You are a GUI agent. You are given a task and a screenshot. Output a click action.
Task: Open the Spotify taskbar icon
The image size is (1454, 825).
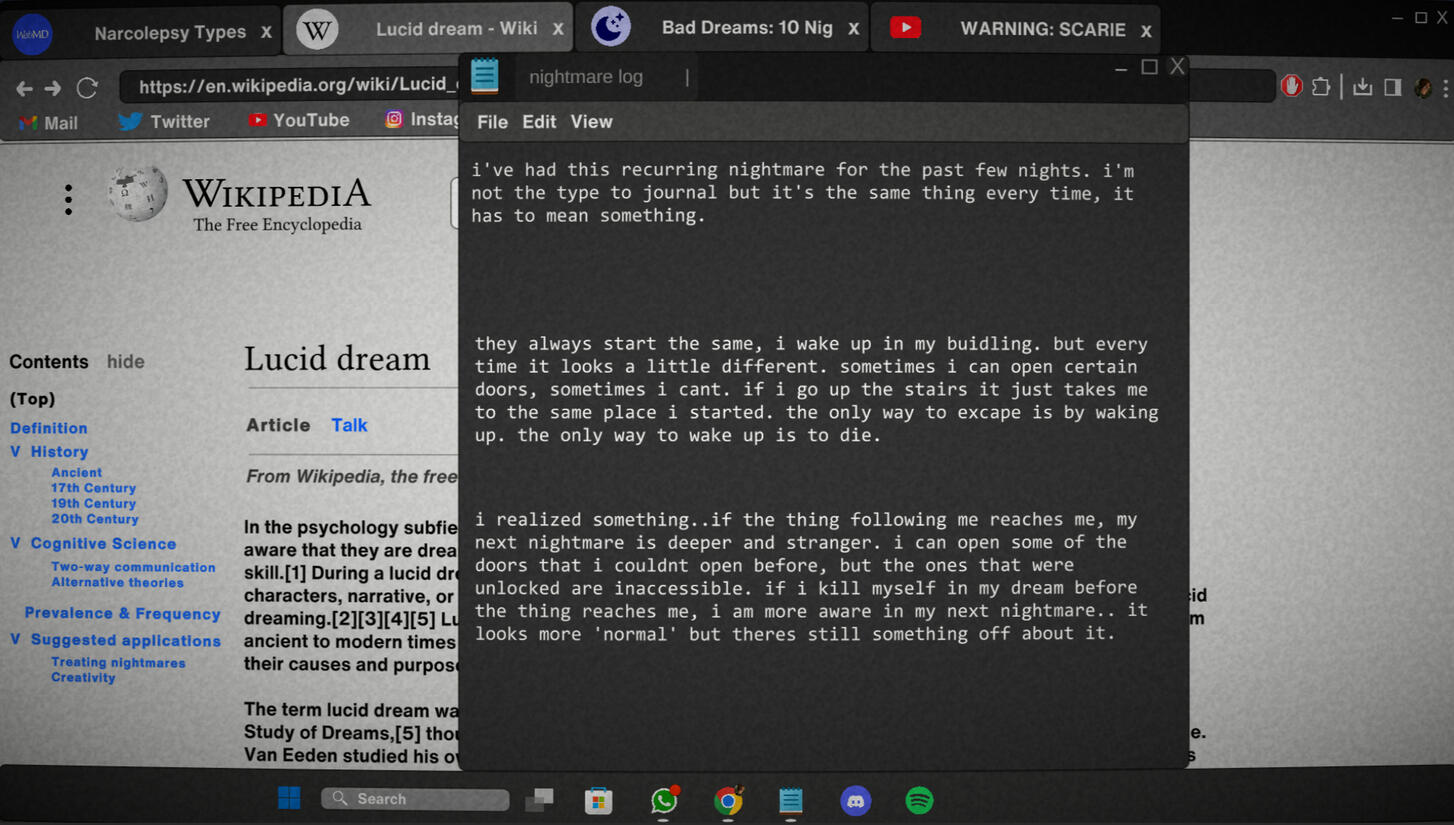point(919,800)
